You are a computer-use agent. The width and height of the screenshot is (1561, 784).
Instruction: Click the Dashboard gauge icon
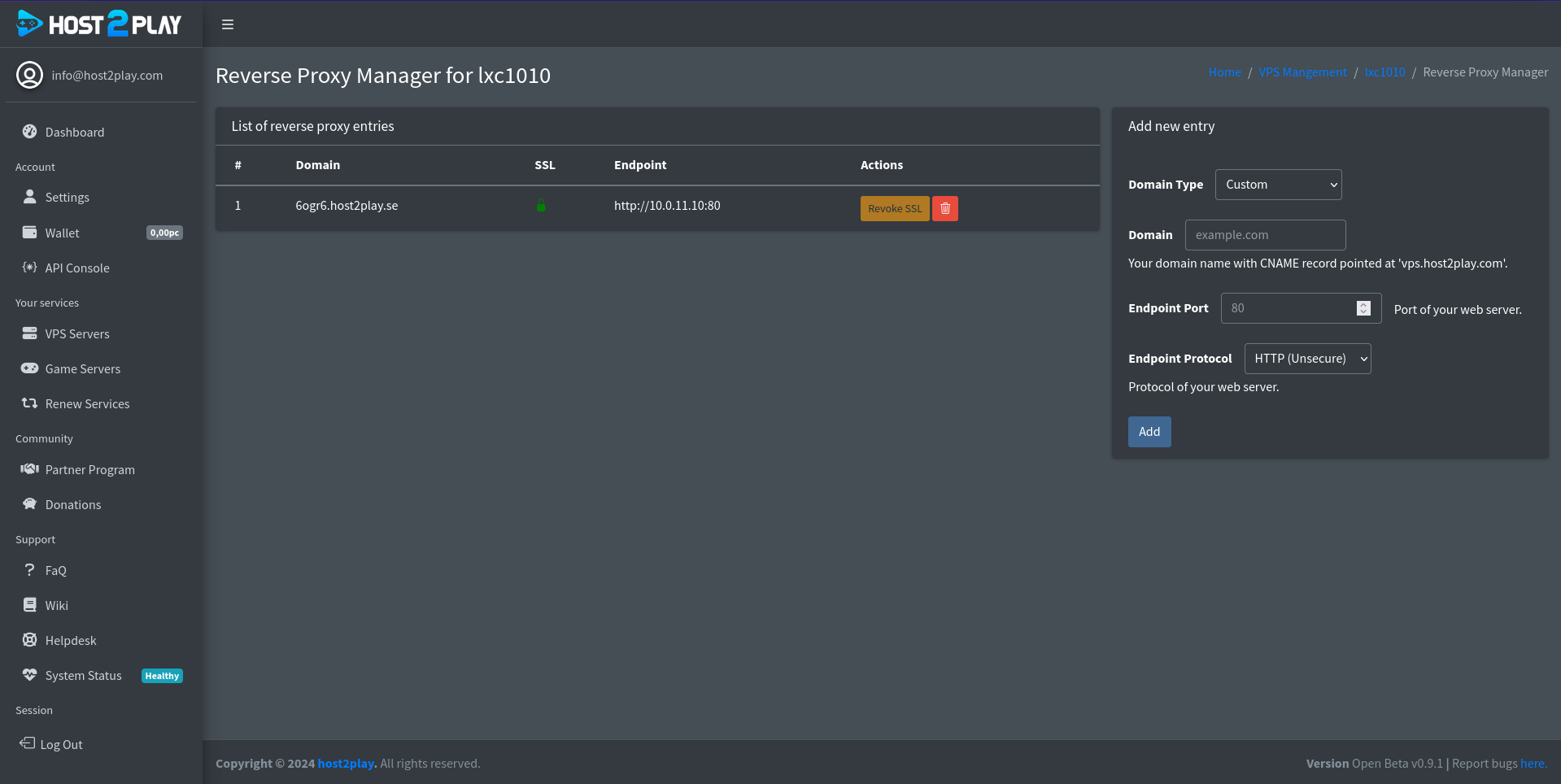[x=29, y=132]
